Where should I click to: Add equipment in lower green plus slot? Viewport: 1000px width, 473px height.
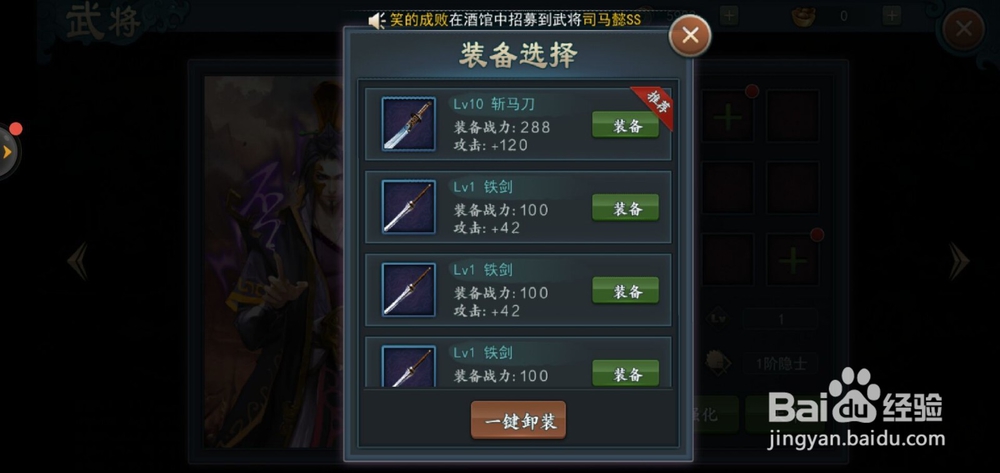793,259
